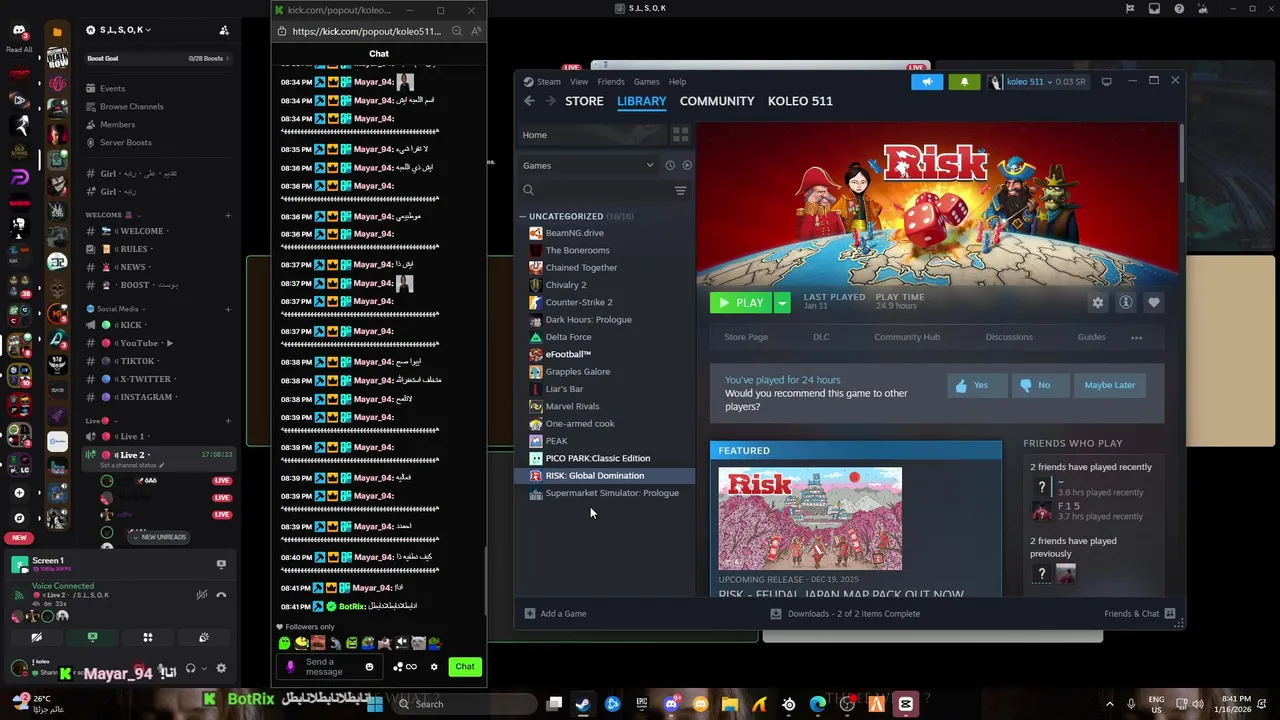This screenshot has height=720, width=1280.
Task: Switch to COMMUNITY tab in Steam
Action: (x=717, y=101)
